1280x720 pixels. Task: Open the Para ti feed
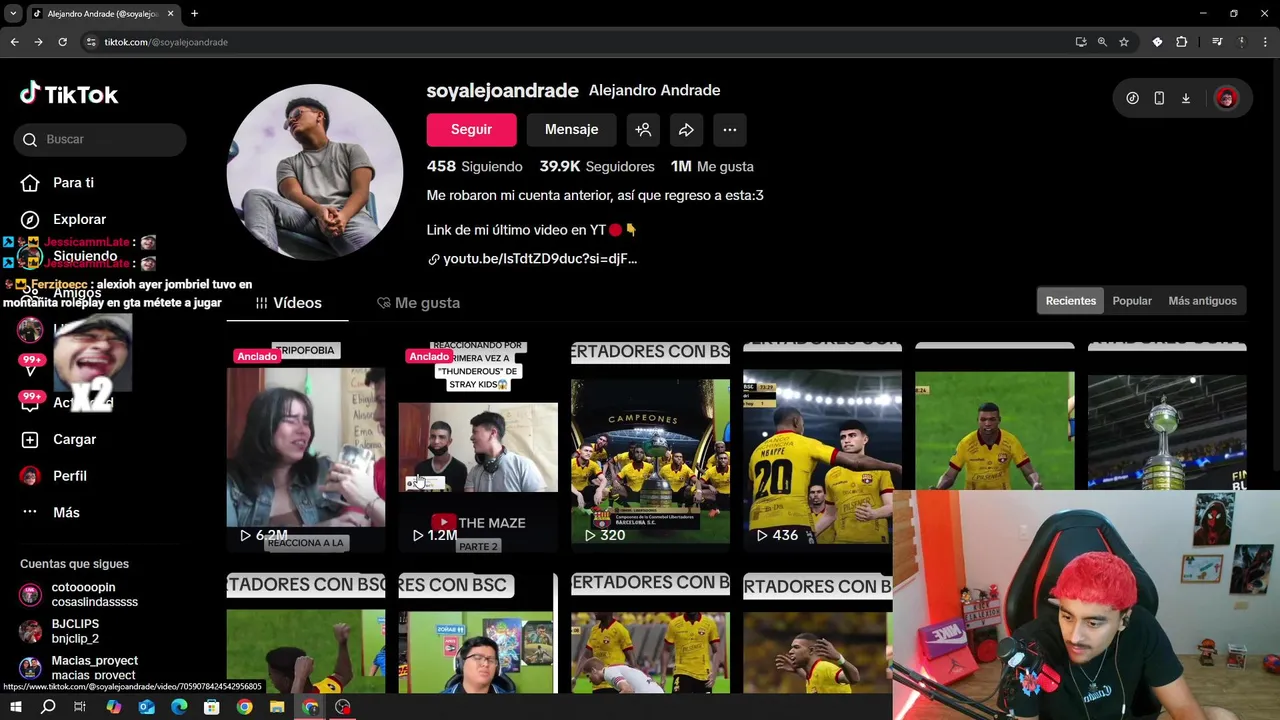tap(73, 183)
